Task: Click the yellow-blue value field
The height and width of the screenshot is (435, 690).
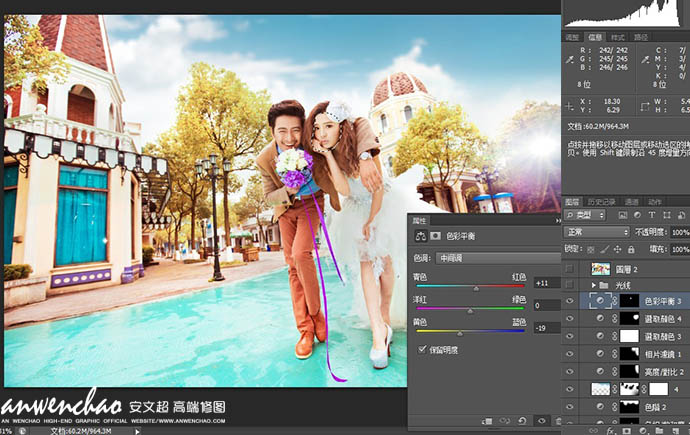Action: point(546,328)
